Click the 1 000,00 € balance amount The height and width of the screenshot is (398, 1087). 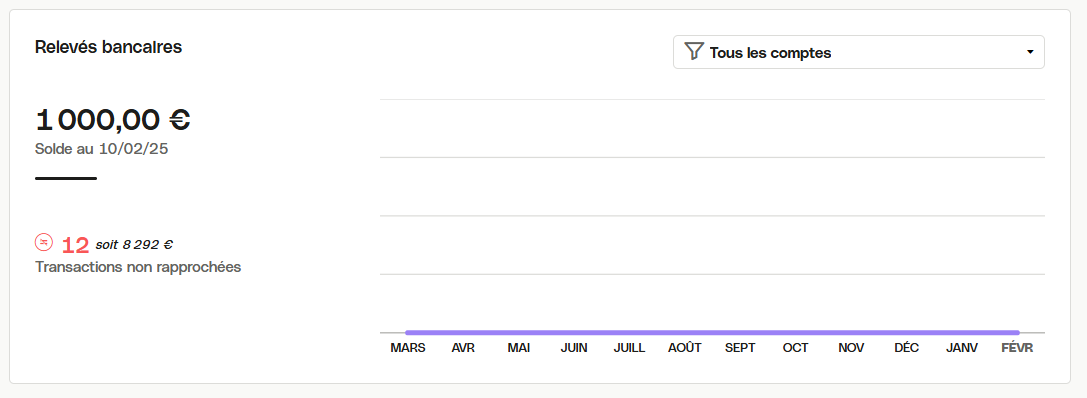(112, 120)
